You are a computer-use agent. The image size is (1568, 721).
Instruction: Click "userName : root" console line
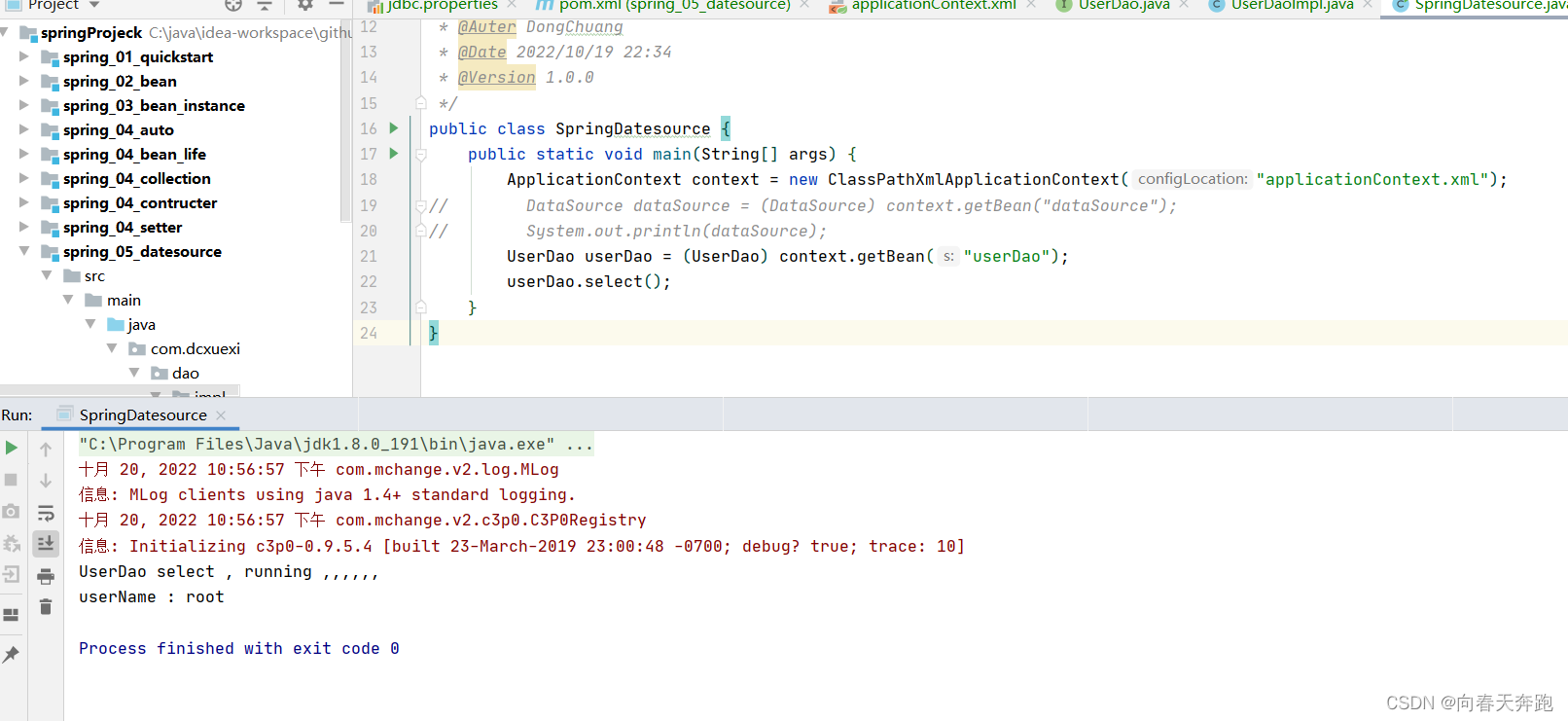point(151,597)
